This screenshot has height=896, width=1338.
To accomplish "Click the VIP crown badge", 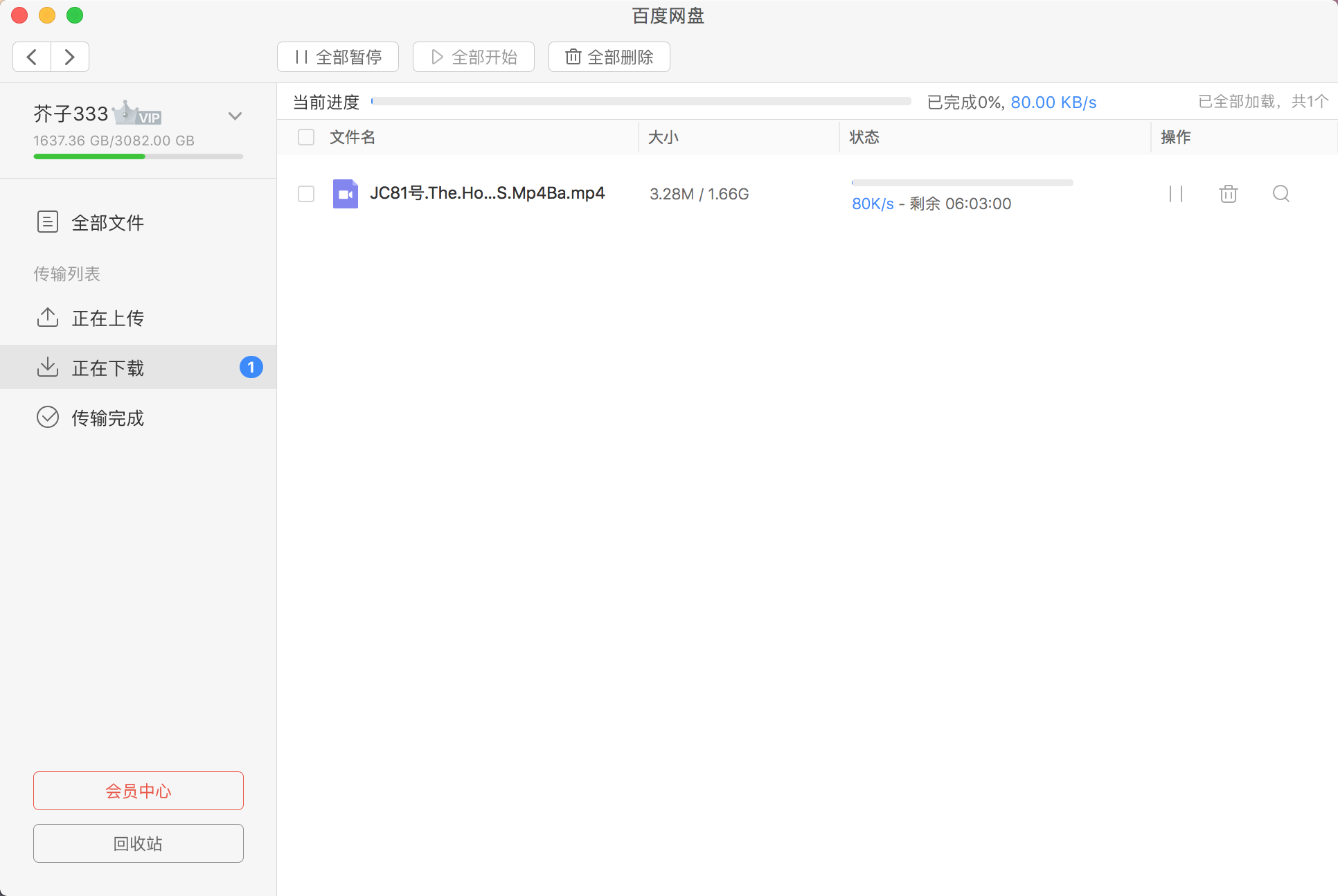I will pos(137,113).
